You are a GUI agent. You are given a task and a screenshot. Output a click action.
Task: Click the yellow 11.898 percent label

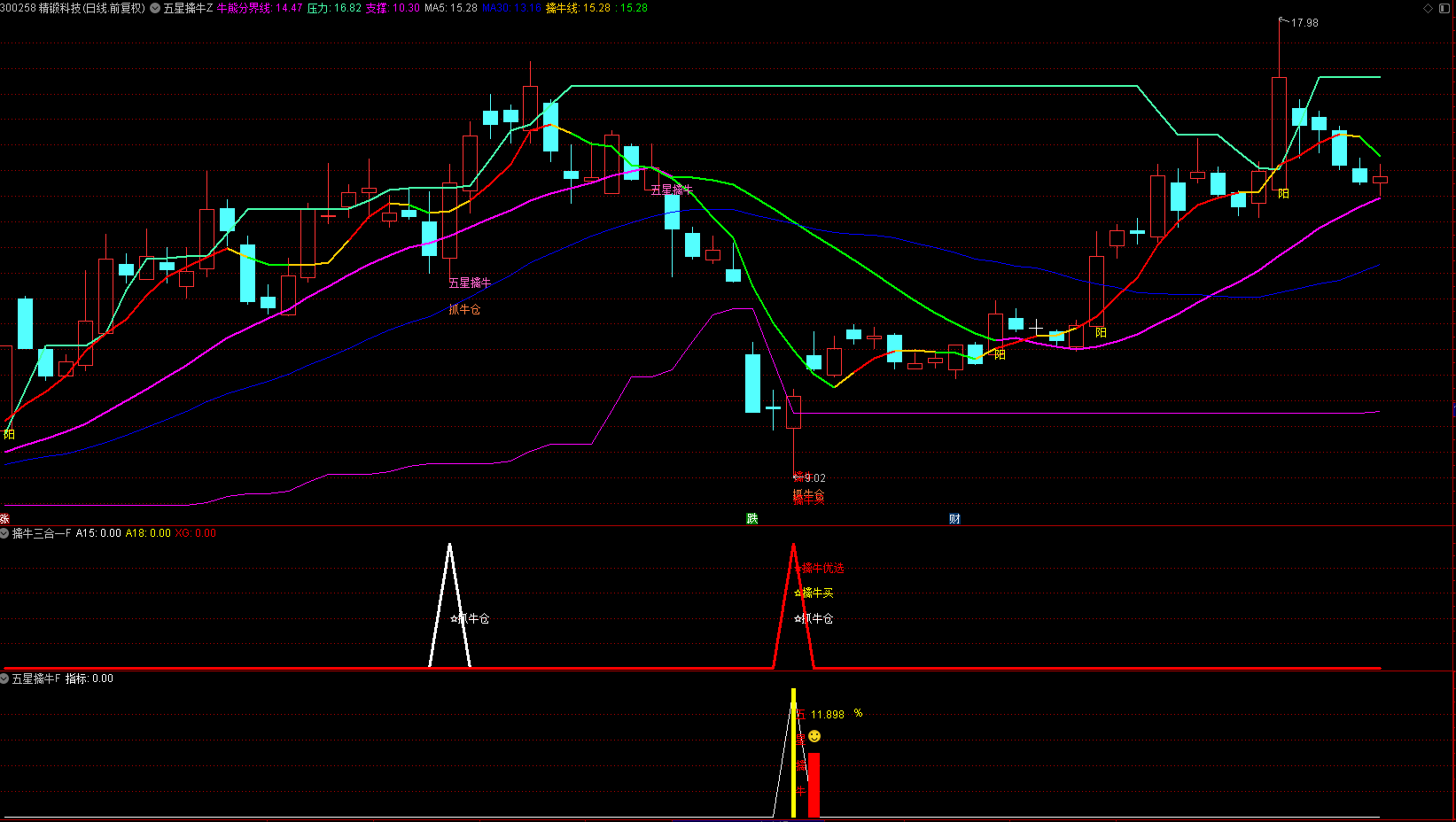[828, 715]
